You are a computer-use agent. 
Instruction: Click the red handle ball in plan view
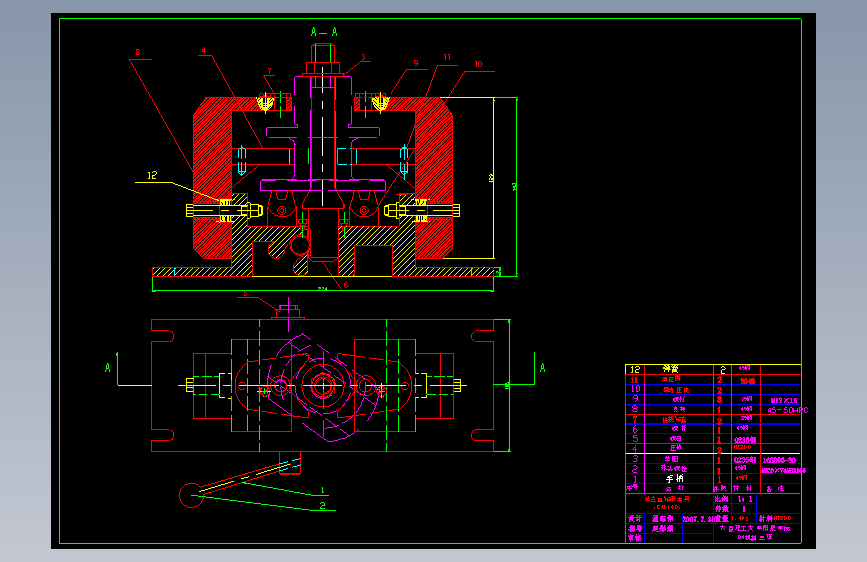[x=191, y=495]
